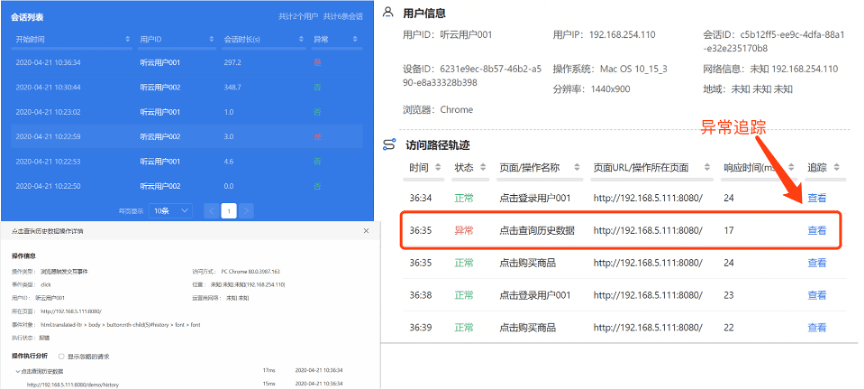Collapse the 点击查询历史数据 execution row
The width and height of the screenshot is (864, 389).
(x=18, y=371)
